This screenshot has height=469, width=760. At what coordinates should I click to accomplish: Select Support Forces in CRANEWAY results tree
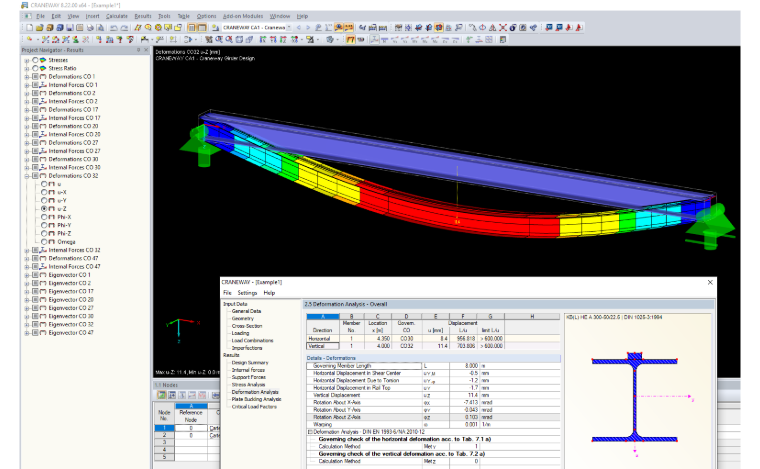coord(249,377)
